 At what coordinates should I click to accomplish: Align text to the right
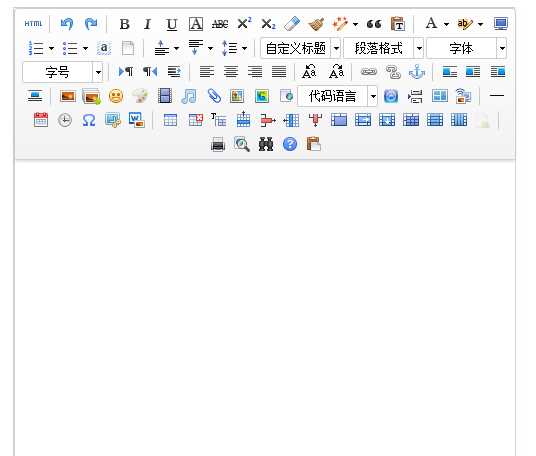(x=255, y=72)
